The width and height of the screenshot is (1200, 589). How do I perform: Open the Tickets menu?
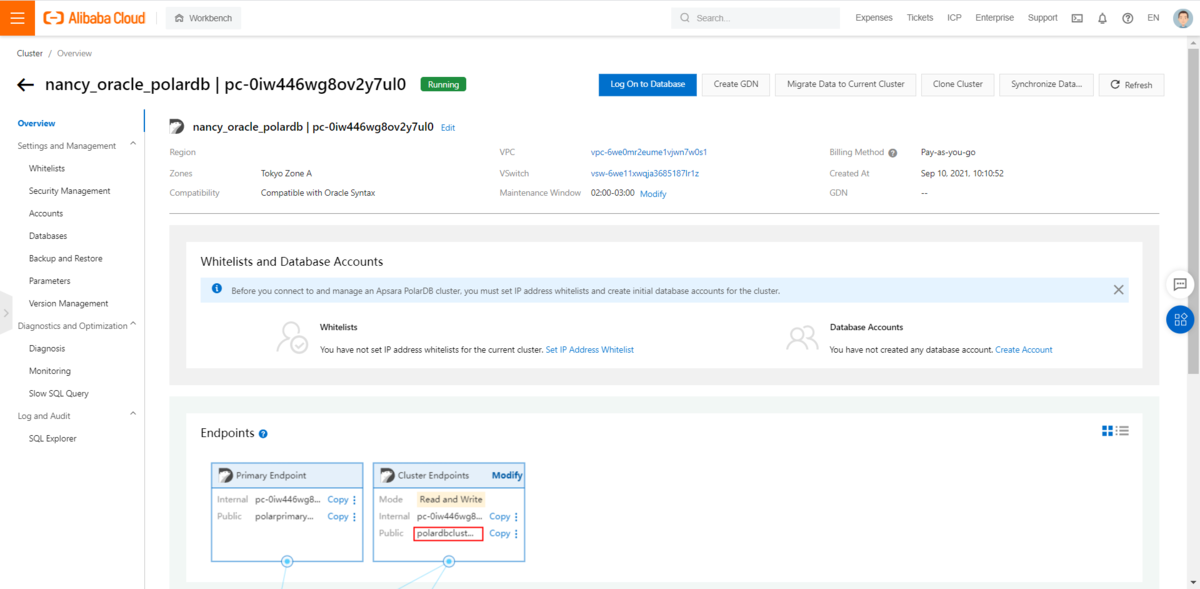point(920,18)
